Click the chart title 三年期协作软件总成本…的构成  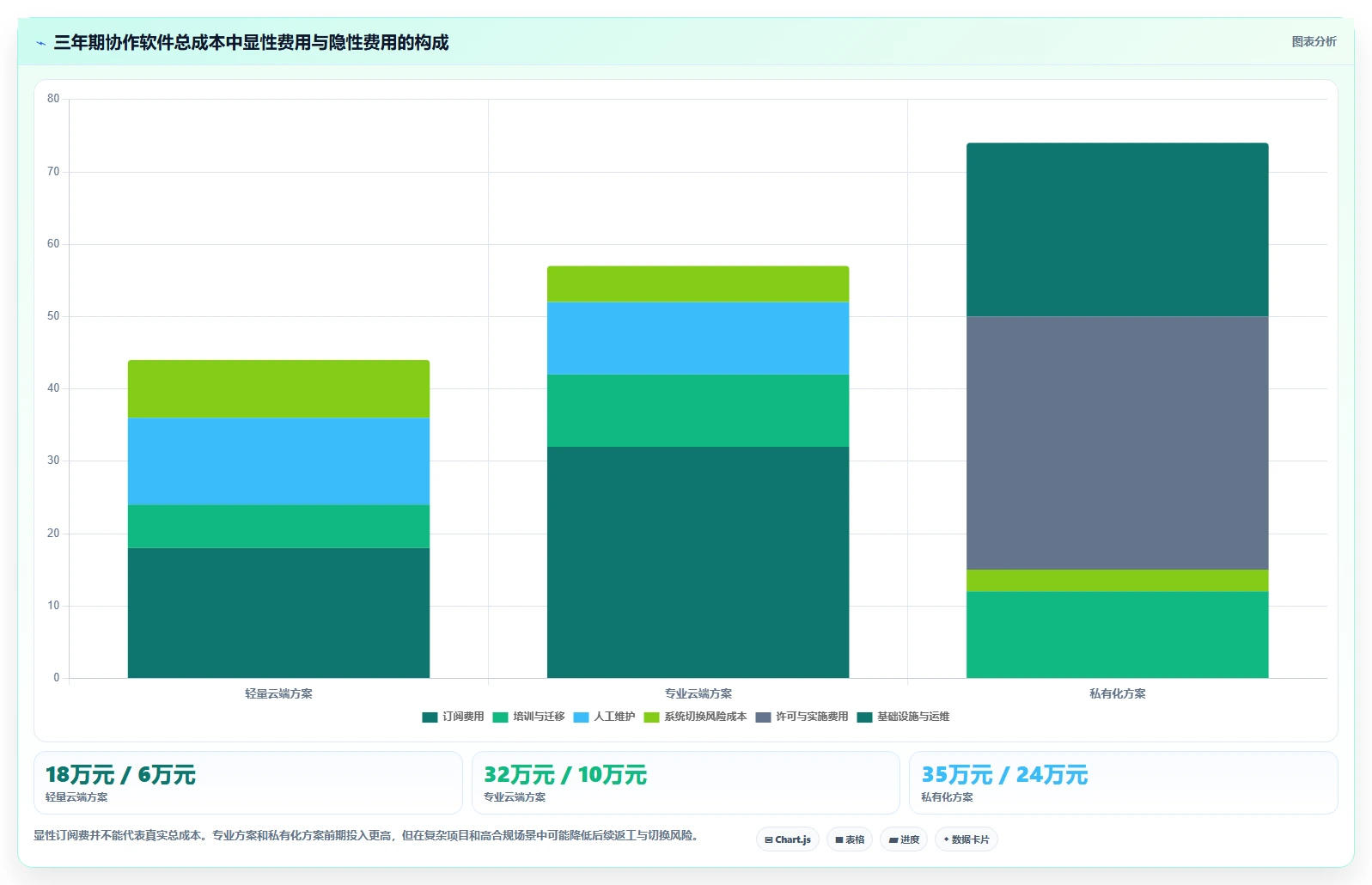[251, 42]
